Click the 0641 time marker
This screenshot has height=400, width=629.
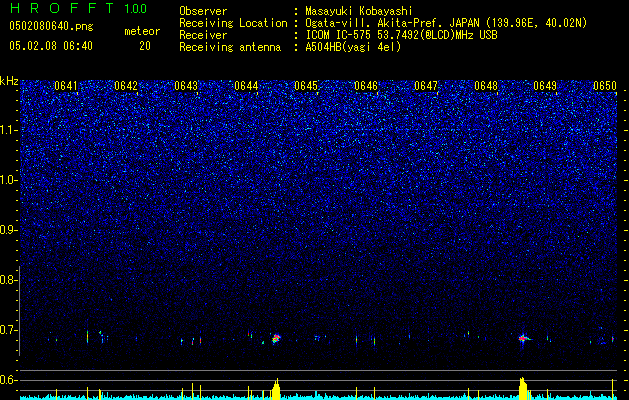[66, 86]
